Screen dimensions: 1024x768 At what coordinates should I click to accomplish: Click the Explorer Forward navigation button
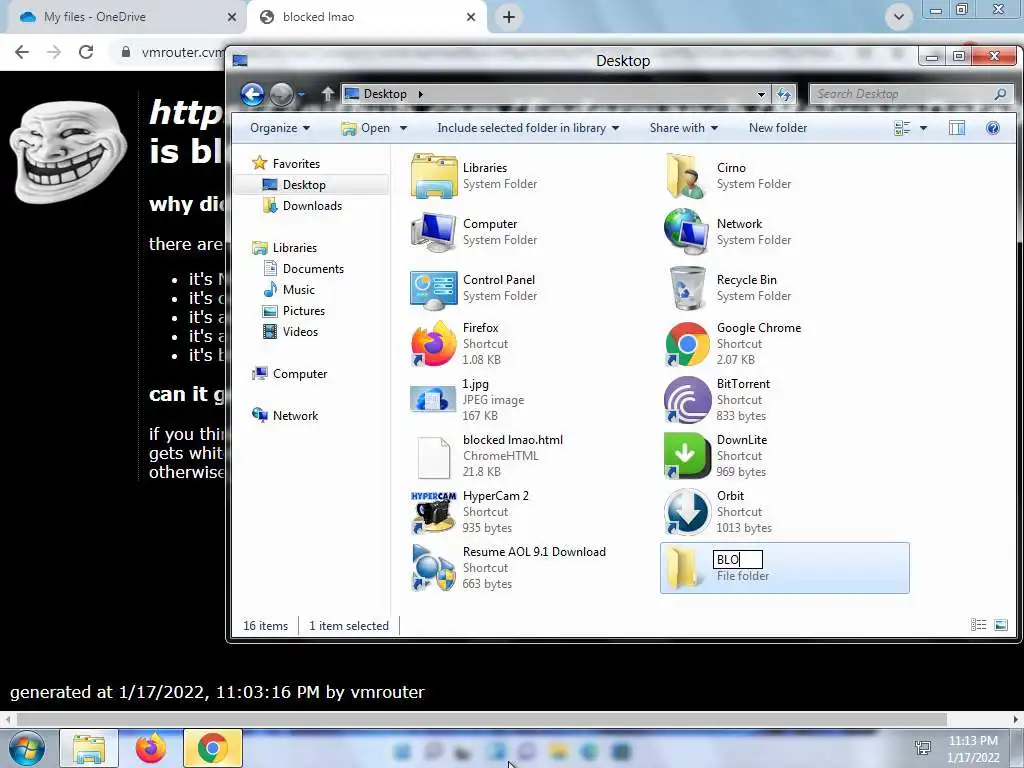coord(281,95)
